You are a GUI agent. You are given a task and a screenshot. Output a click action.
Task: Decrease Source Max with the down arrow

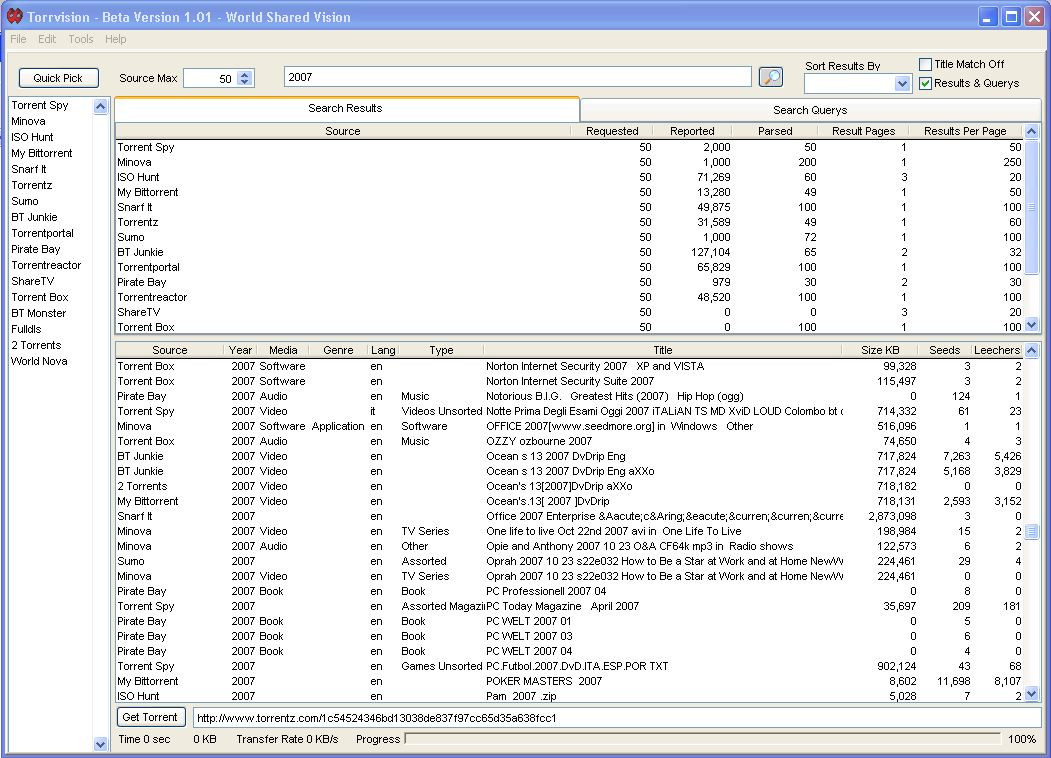tap(245, 82)
